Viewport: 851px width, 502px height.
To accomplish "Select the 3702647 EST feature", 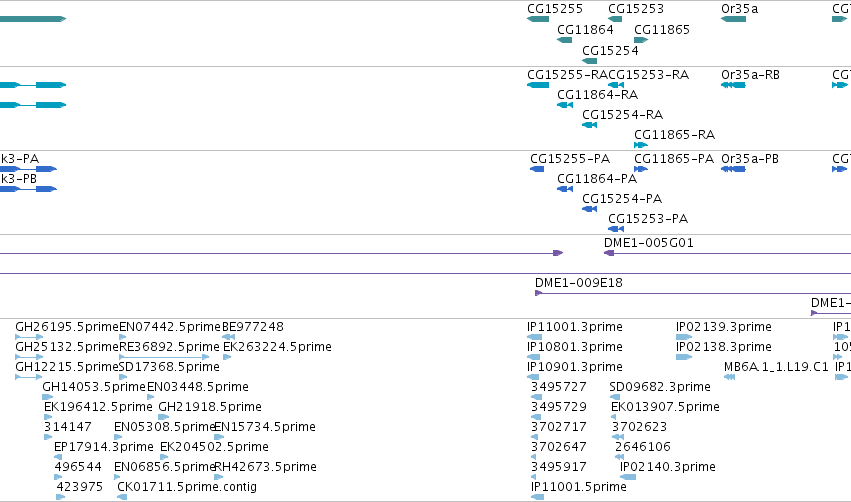I will click(535, 457).
